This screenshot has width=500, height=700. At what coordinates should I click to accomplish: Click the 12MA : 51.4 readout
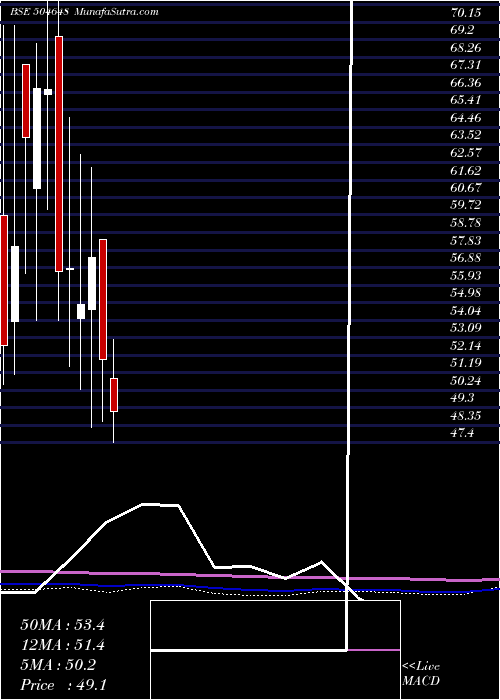click(62, 645)
